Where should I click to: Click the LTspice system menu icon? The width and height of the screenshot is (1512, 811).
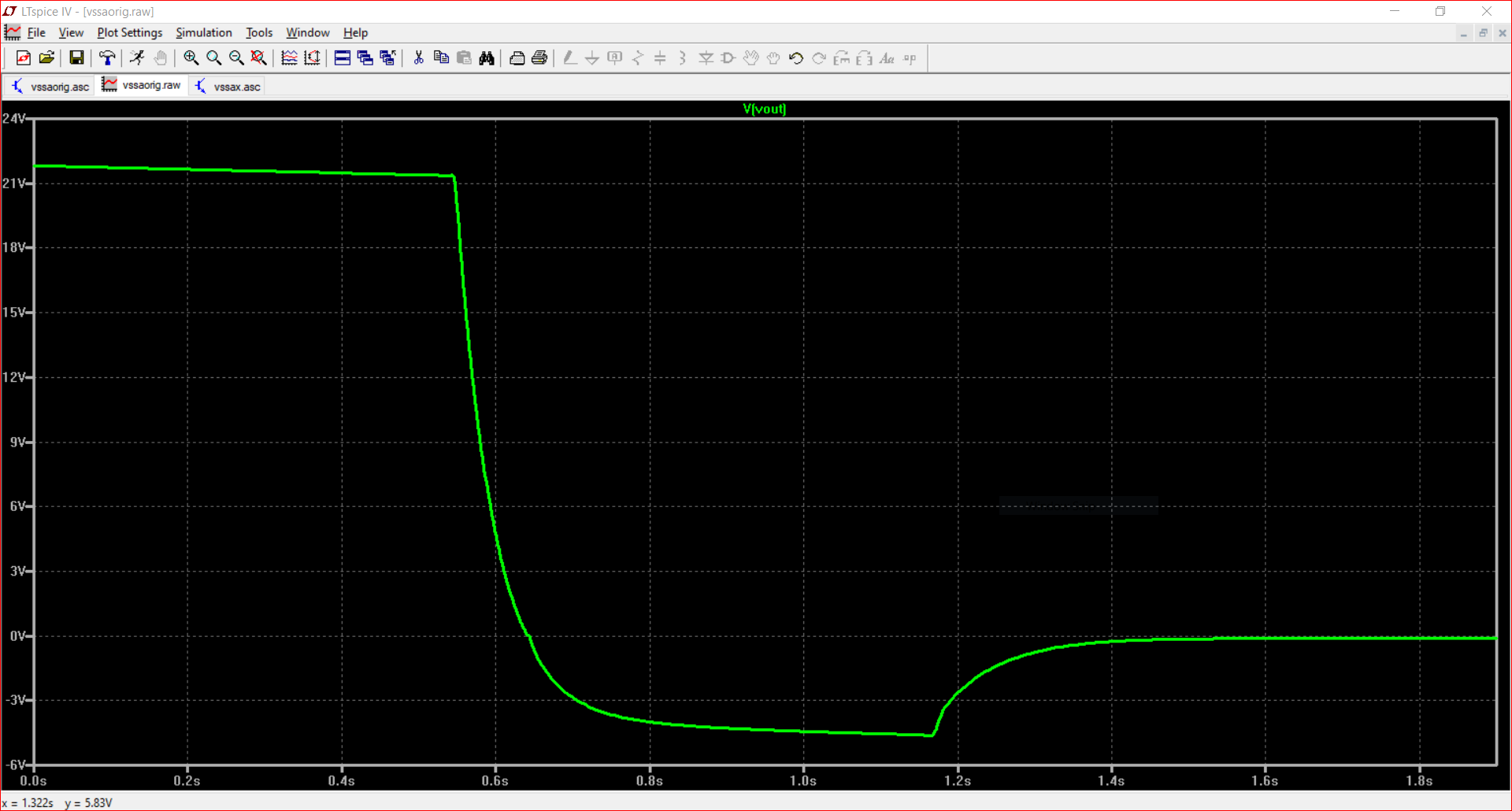coord(9,11)
